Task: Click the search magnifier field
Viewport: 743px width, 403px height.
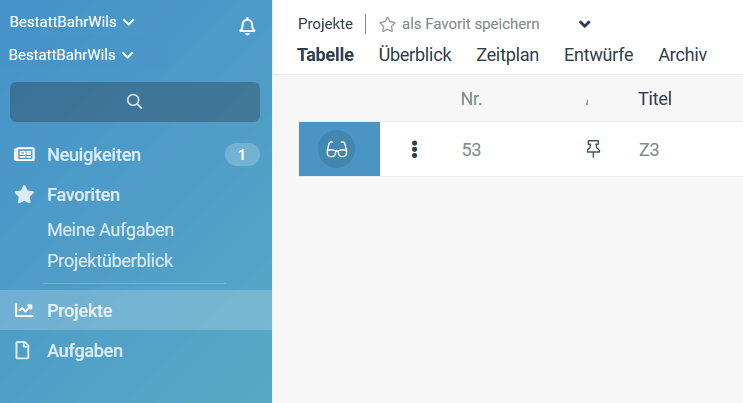Action: click(135, 101)
